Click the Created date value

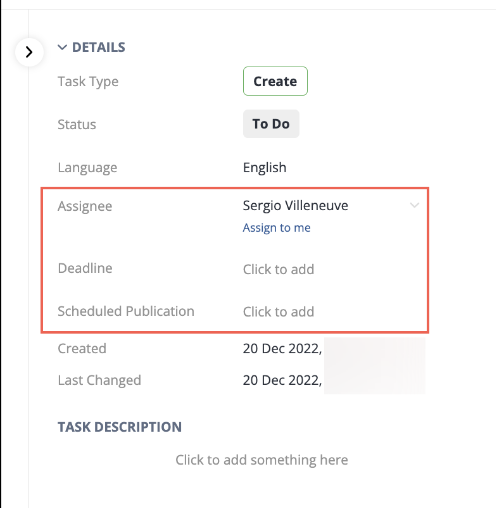282,349
